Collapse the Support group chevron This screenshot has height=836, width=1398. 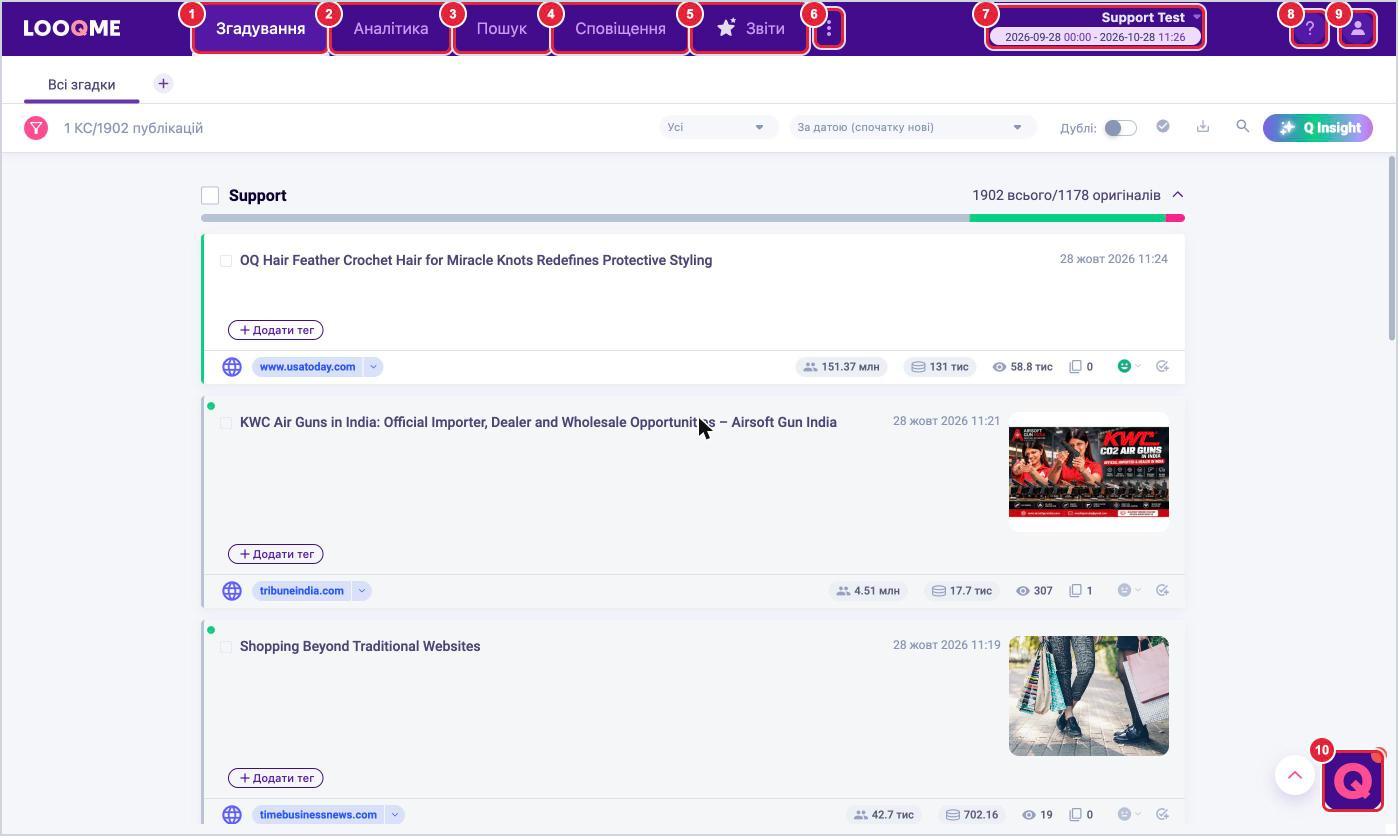[1178, 195]
